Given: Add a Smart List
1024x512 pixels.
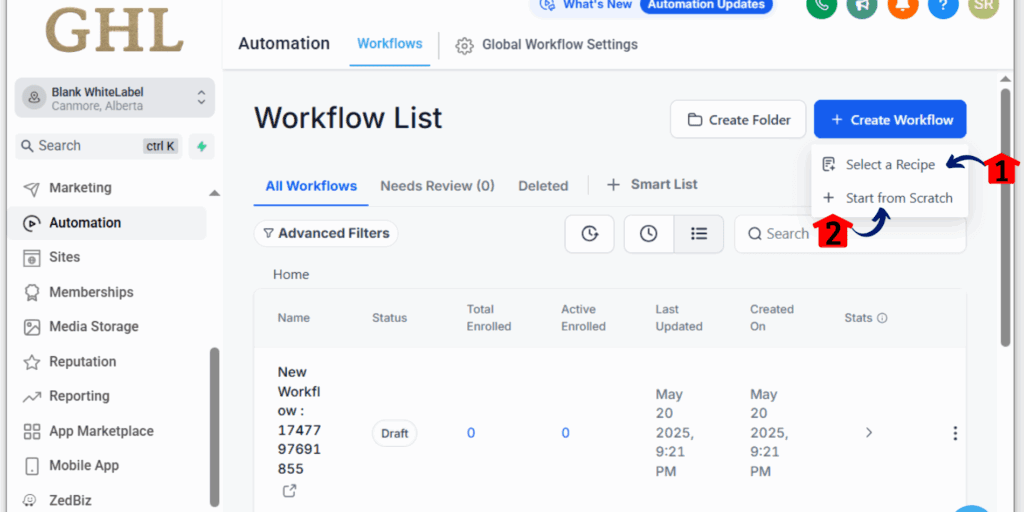Looking at the screenshot, I should pos(653,185).
